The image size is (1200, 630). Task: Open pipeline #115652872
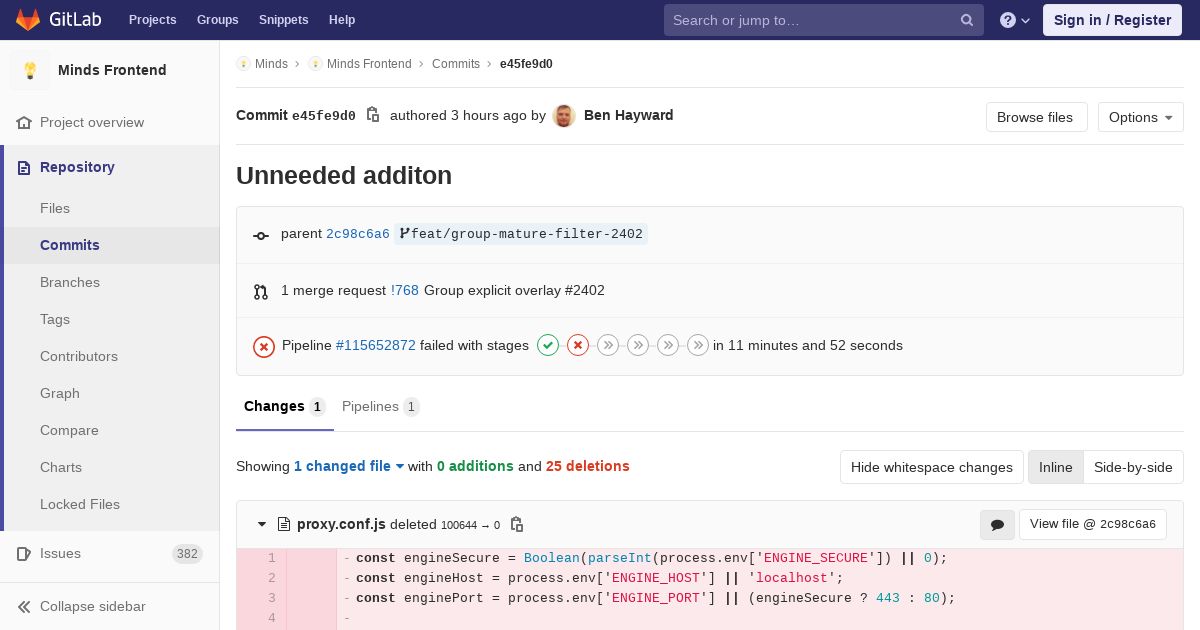tap(376, 345)
